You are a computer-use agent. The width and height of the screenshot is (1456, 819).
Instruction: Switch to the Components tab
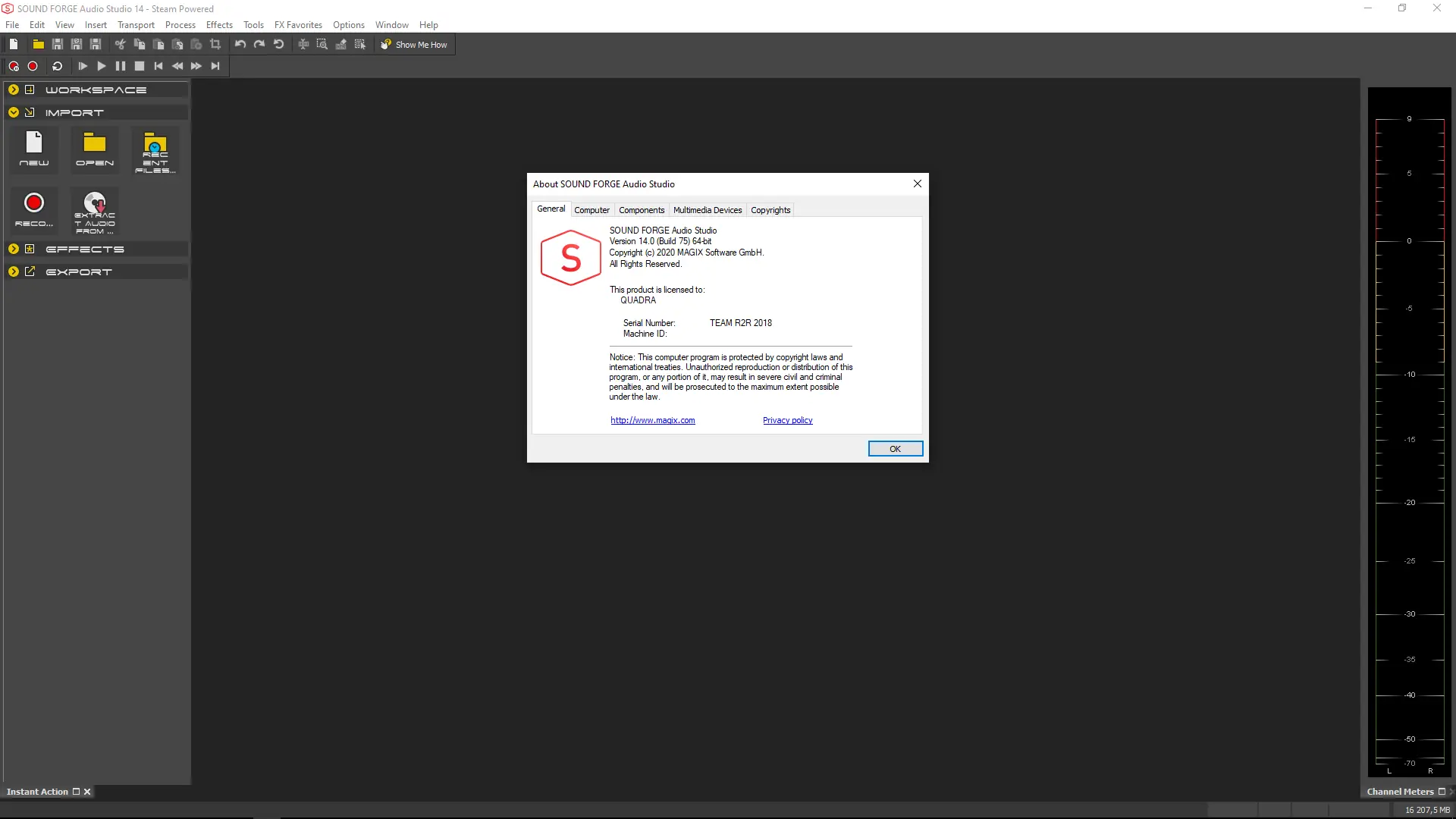641,210
